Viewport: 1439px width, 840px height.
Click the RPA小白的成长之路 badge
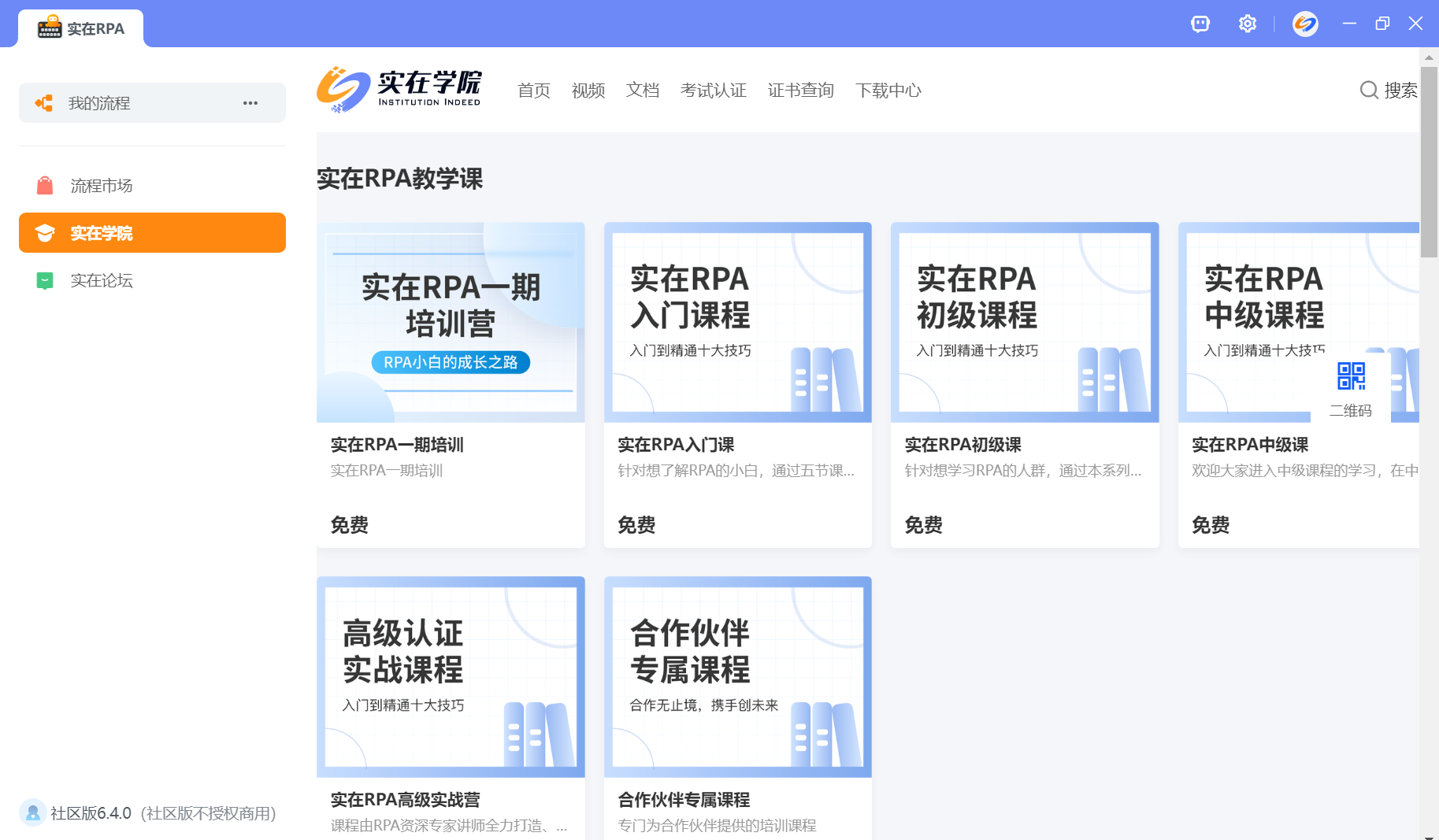pos(451,362)
